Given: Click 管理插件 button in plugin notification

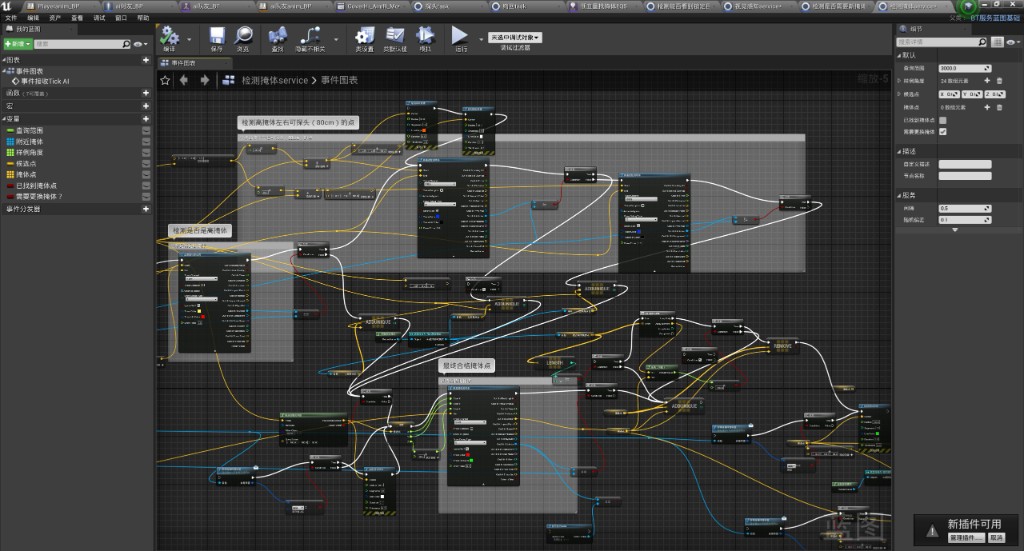Looking at the screenshot, I should coord(967,537).
